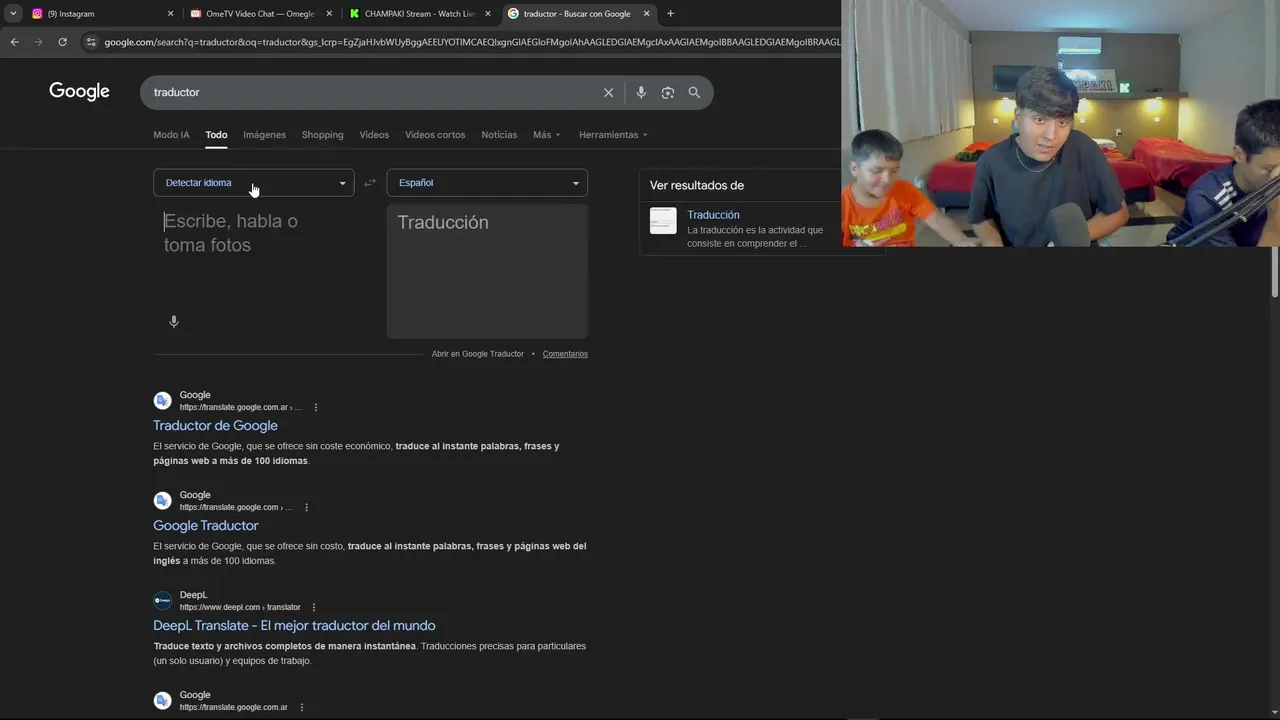Open tab search dropdown arrow
Screen dimensions: 1280x720
point(13,14)
